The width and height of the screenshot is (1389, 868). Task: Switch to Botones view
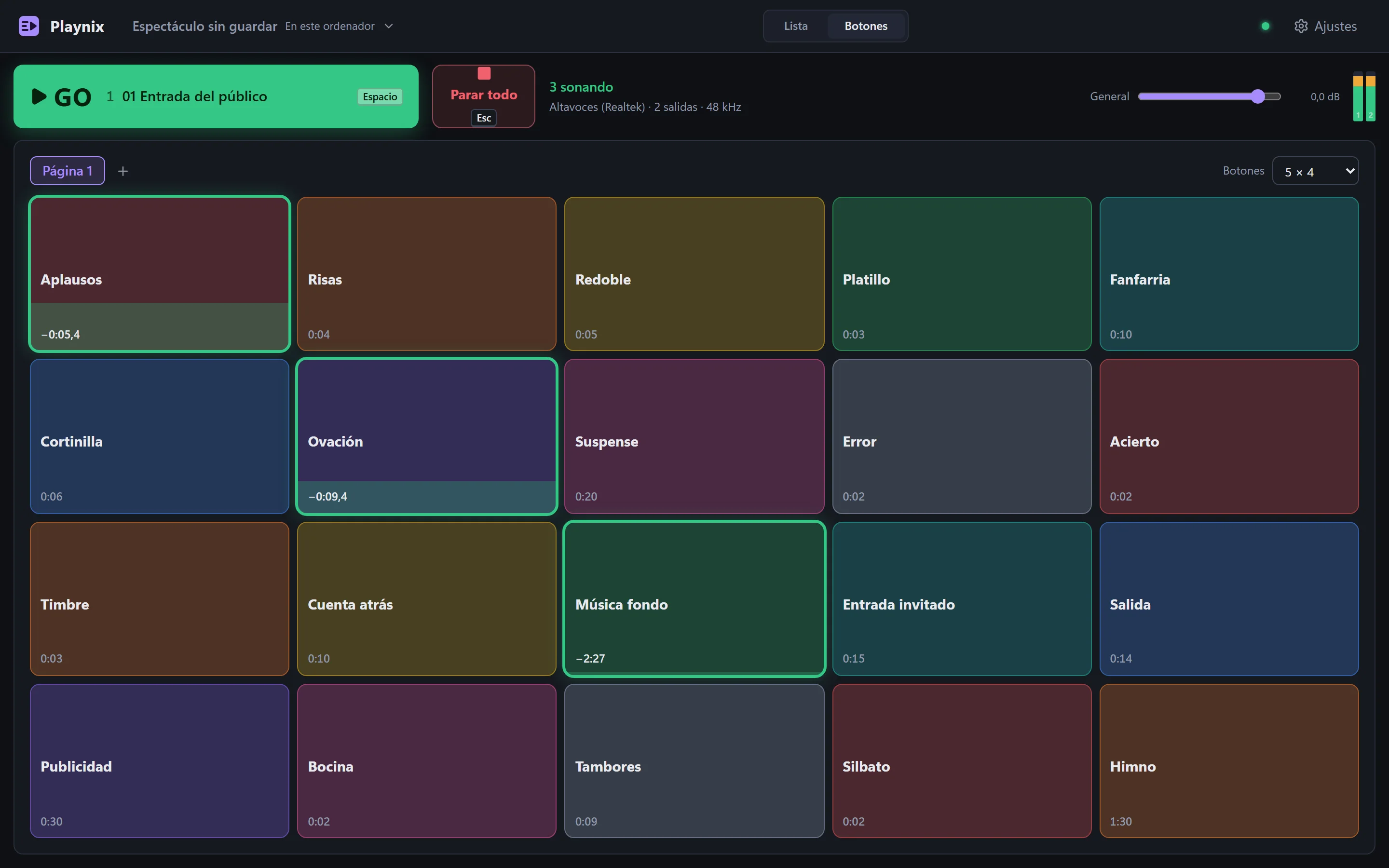pos(866,26)
